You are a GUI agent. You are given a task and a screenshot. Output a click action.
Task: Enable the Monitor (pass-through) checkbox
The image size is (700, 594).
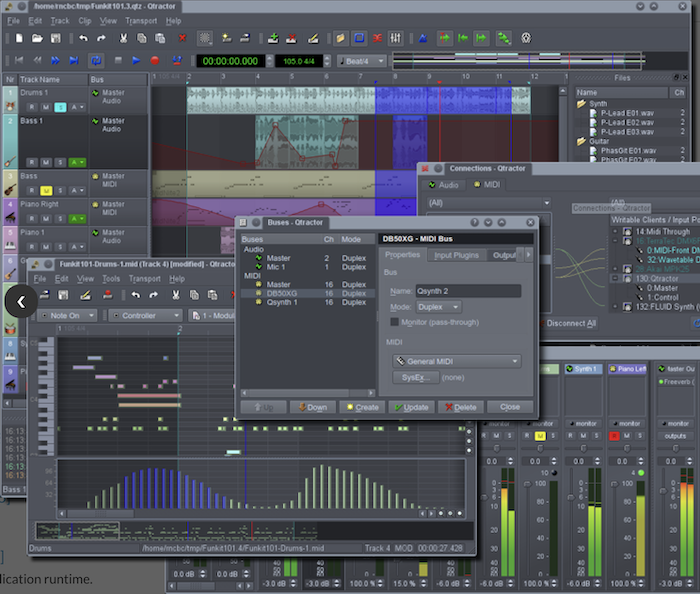coord(395,323)
